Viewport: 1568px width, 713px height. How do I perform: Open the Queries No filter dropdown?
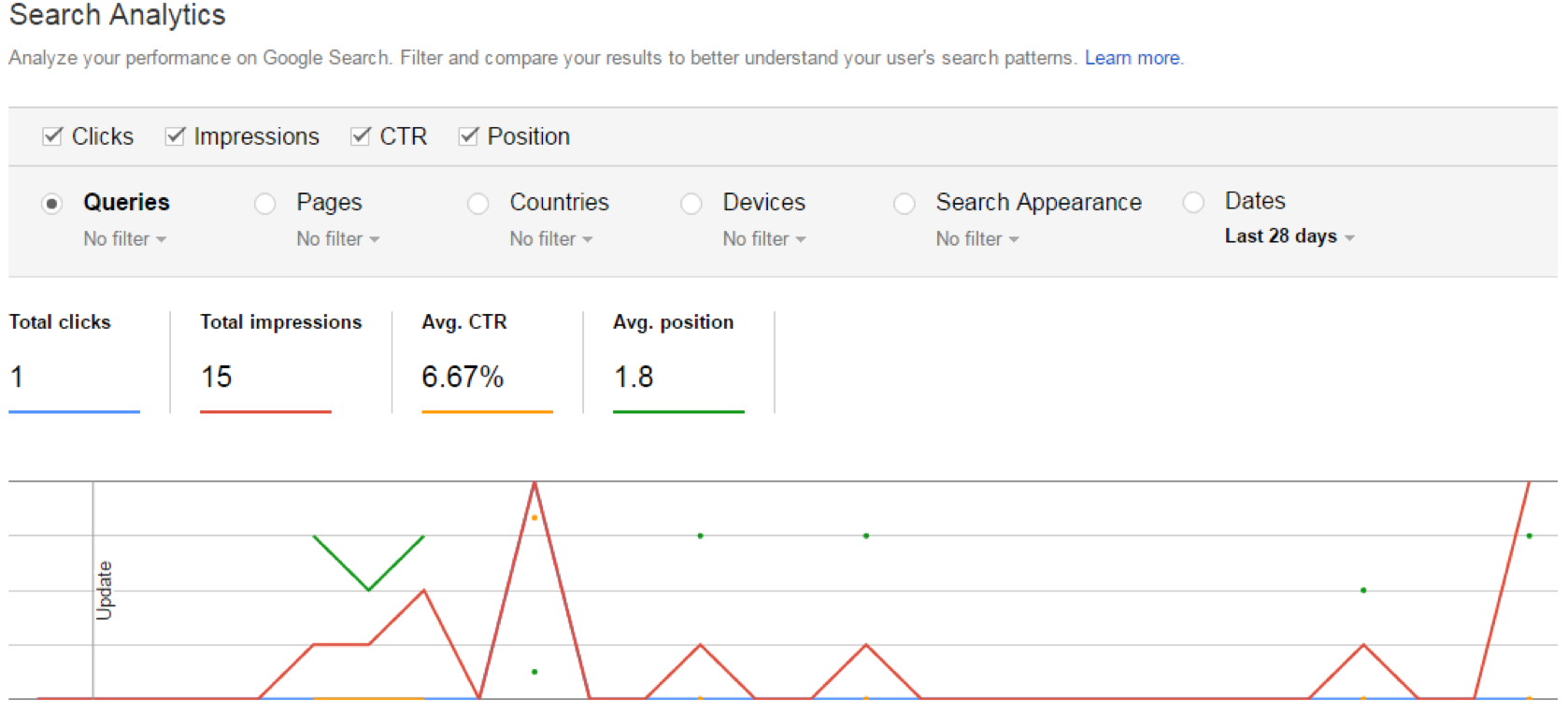click(x=124, y=239)
